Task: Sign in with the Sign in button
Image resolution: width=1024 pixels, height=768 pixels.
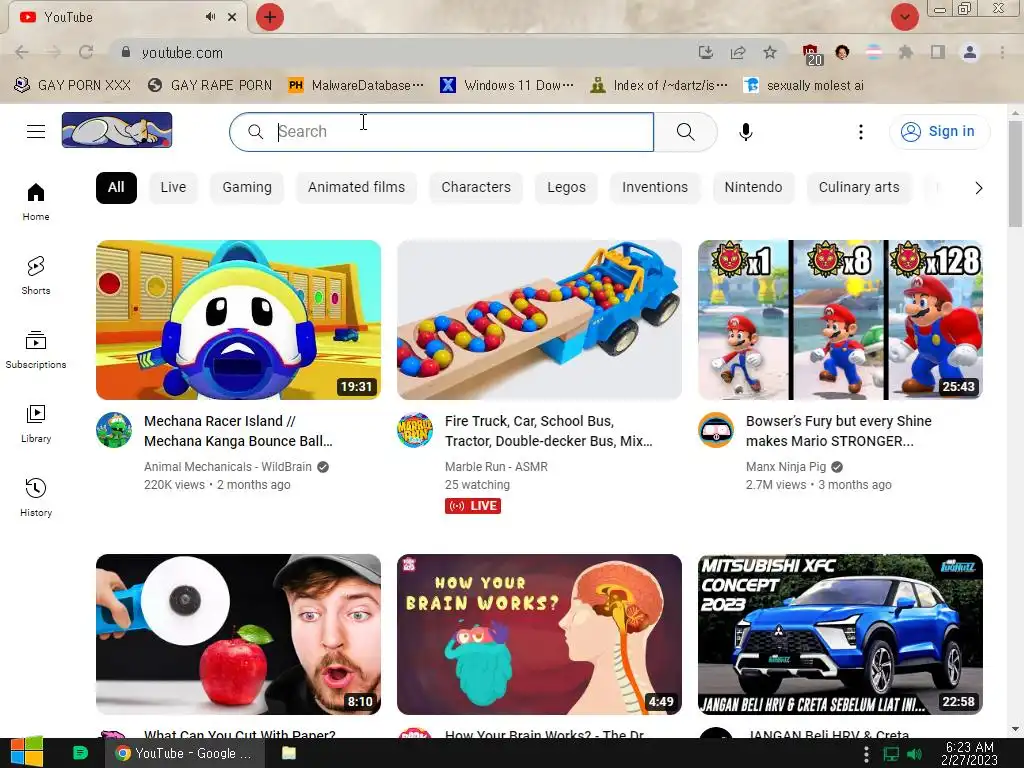Action: [939, 132]
